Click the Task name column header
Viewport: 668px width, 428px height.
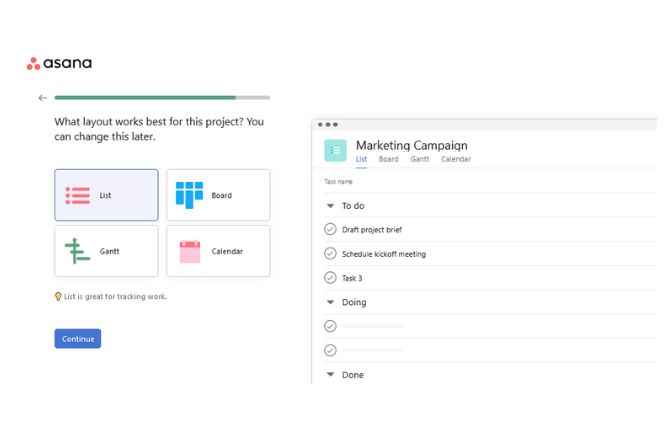[x=338, y=182]
